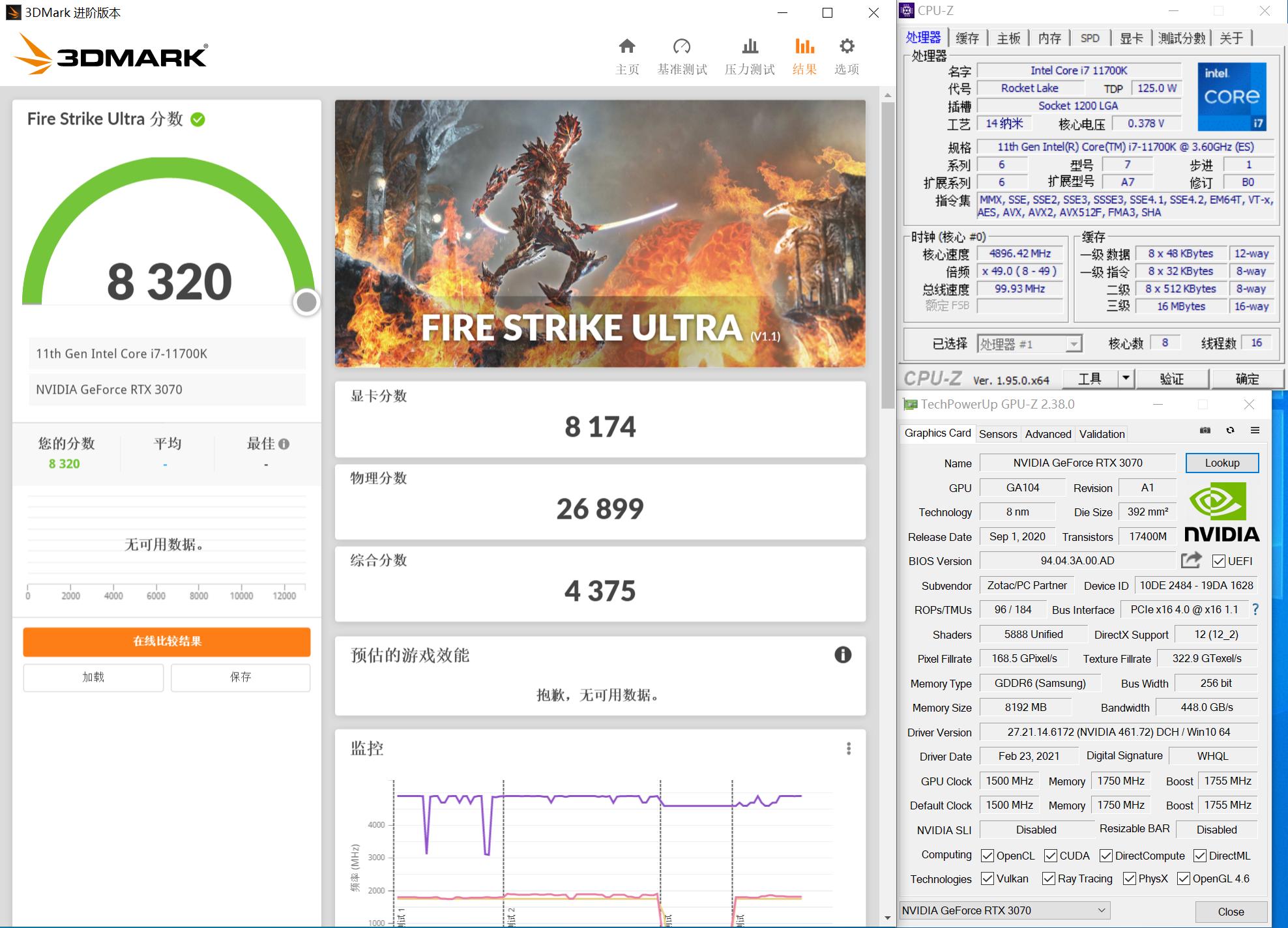Toggle the UEFI checkbox in GPU-Z

click(1218, 561)
